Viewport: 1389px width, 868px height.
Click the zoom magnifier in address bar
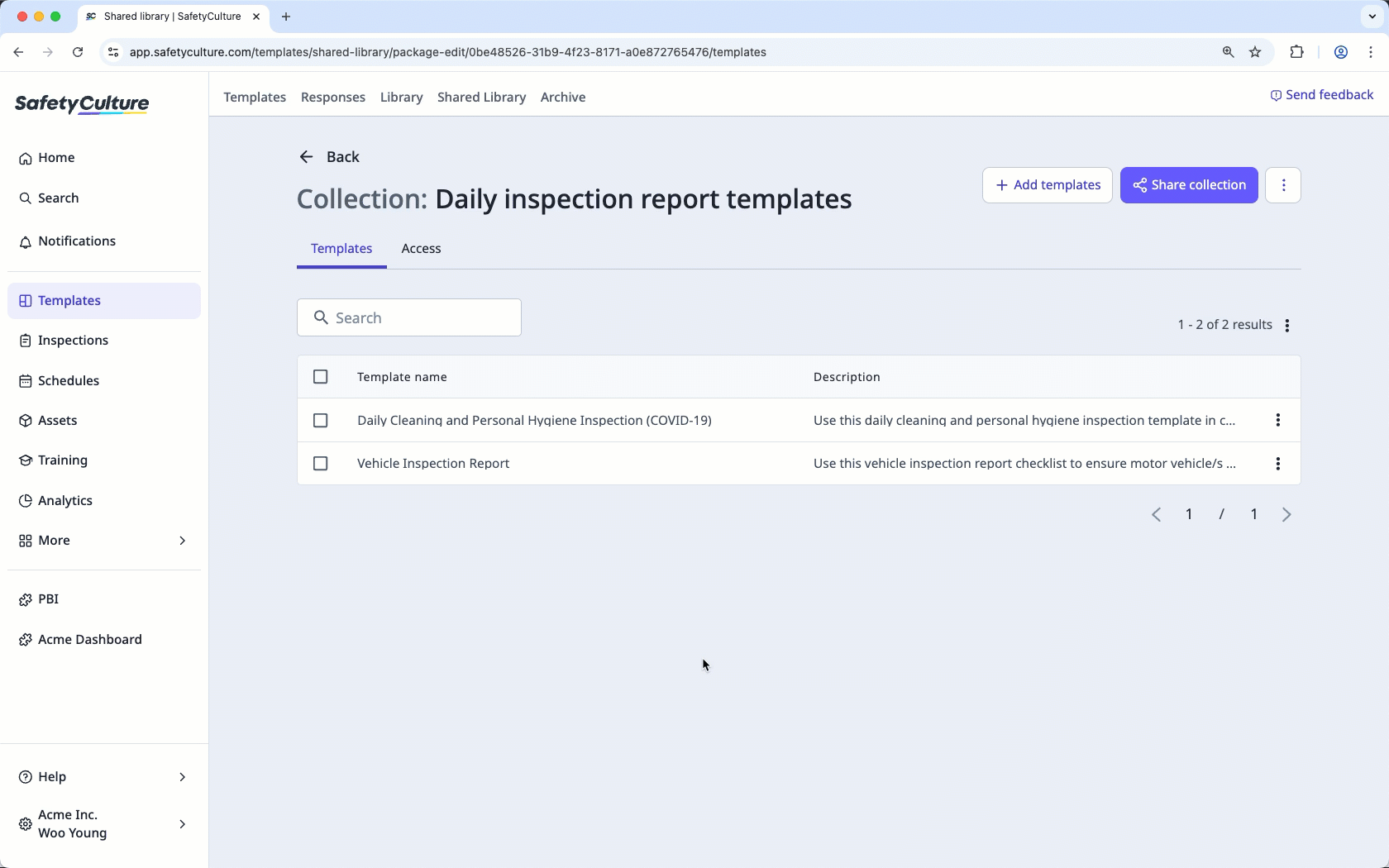tap(1228, 52)
